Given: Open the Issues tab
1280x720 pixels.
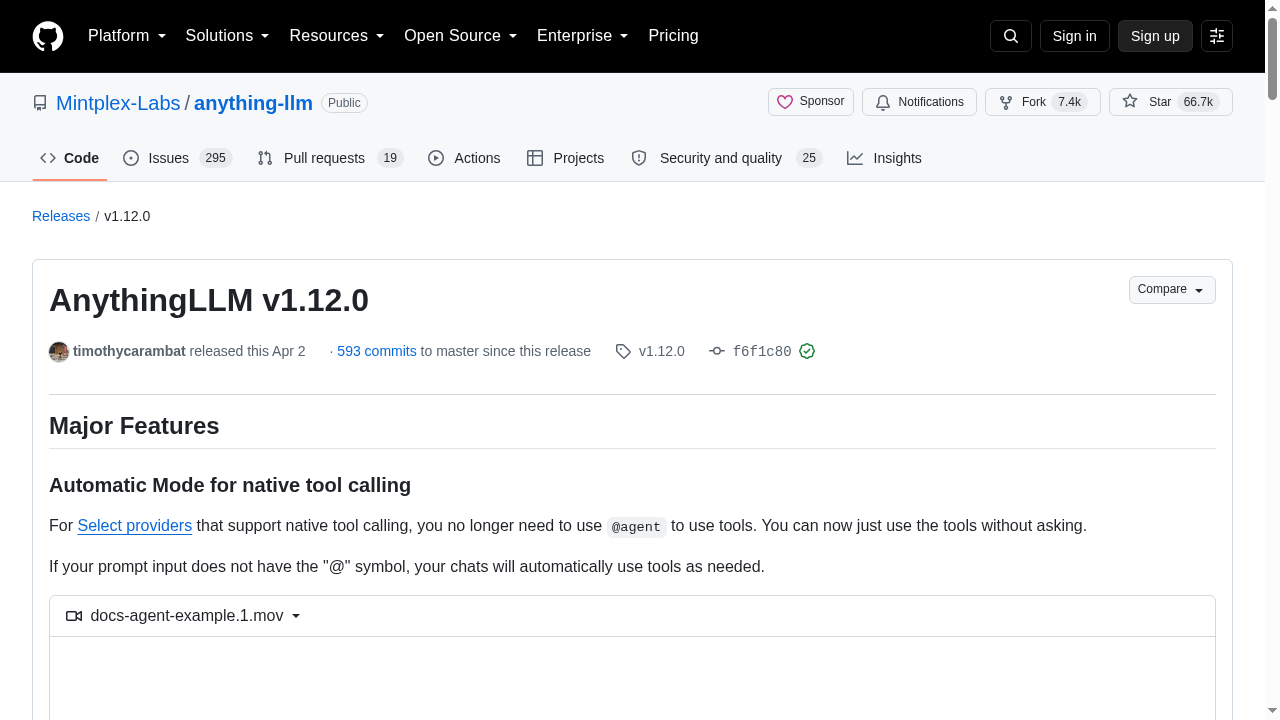Looking at the screenshot, I should (x=178, y=158).
